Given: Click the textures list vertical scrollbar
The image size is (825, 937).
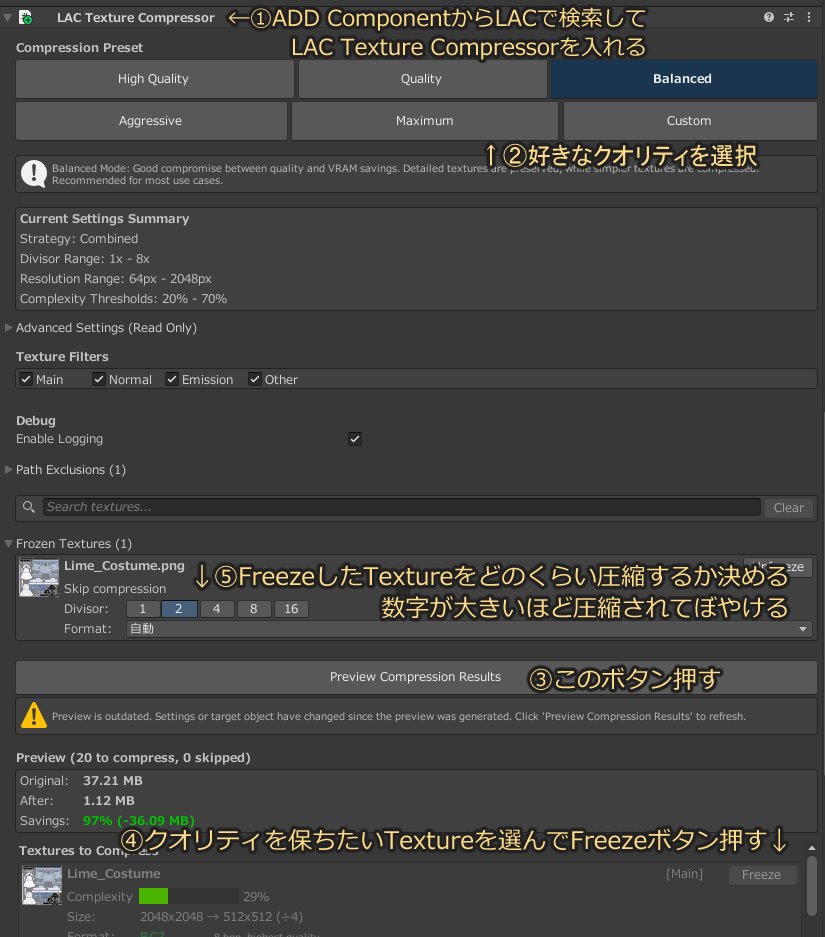Looking at the screenshot, I should pos(811,886).
